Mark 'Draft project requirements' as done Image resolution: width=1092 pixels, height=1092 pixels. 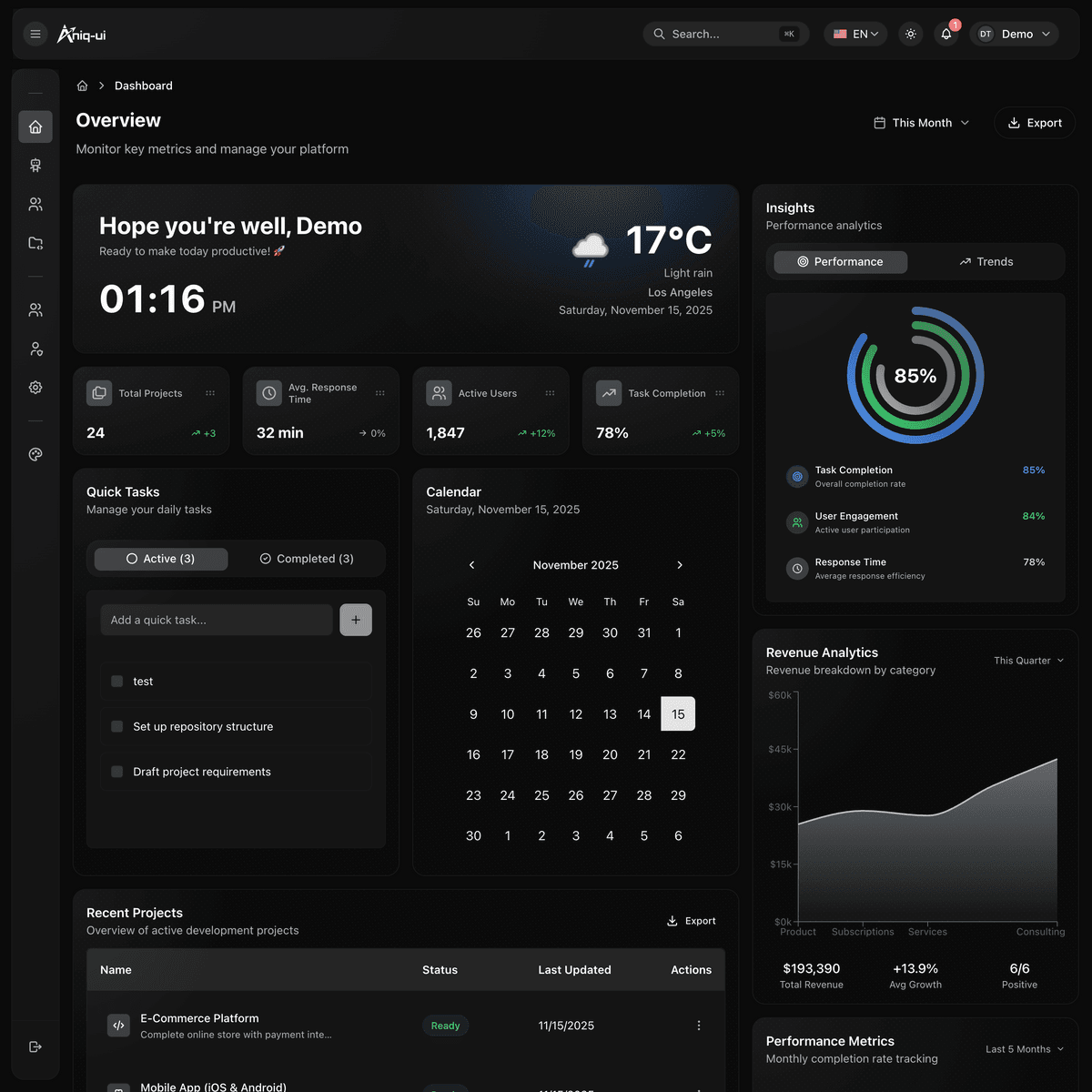click(x=116, y=772)
